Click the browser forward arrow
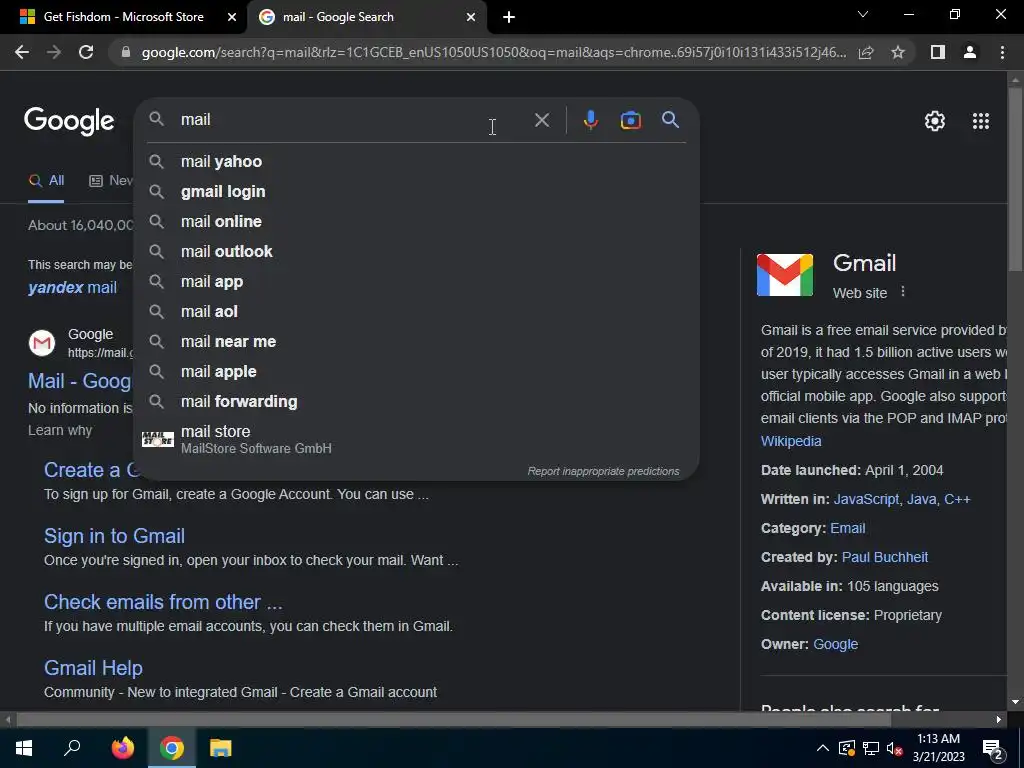 (x=54, y=52)
